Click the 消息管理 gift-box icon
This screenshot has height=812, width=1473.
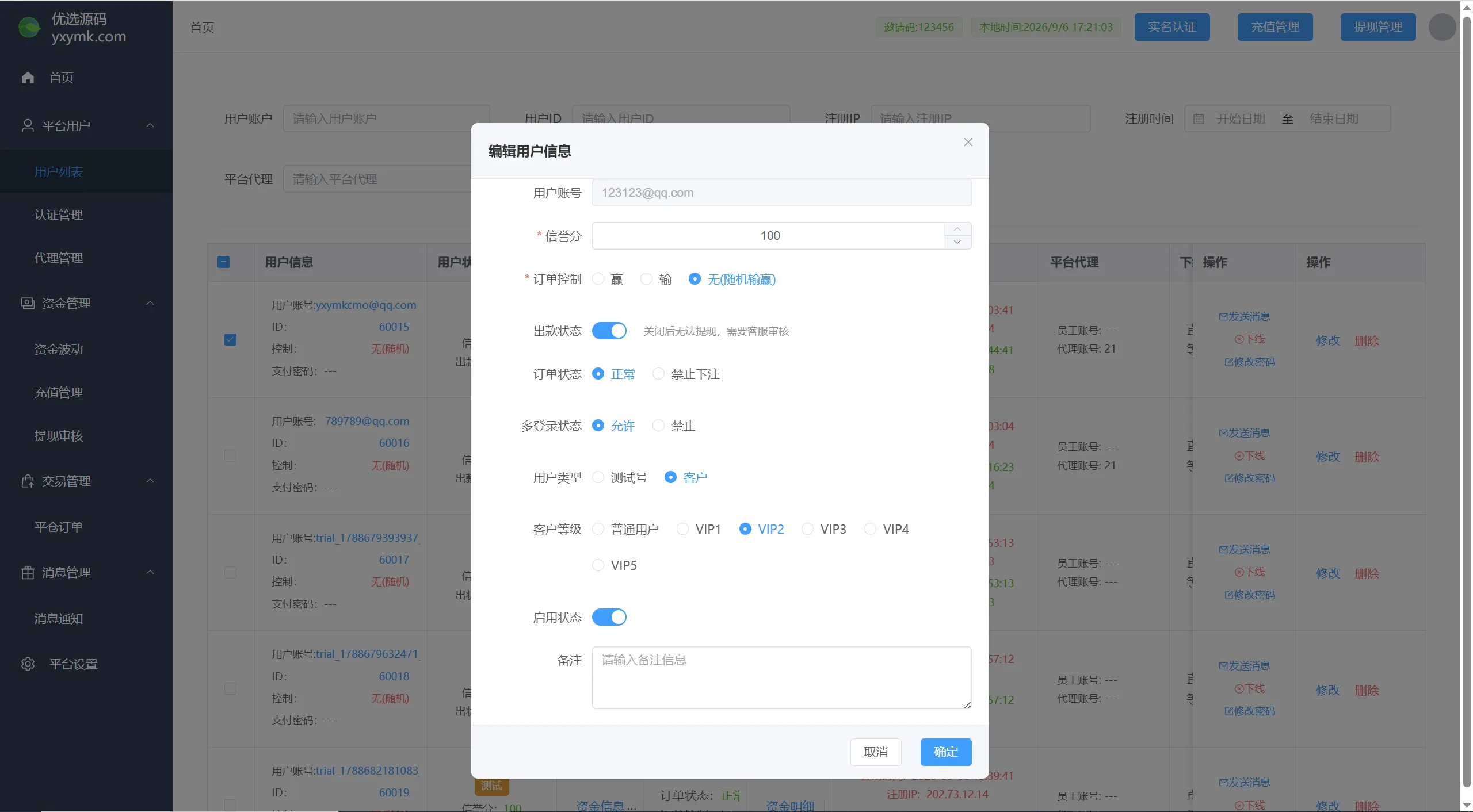[27, 572]
